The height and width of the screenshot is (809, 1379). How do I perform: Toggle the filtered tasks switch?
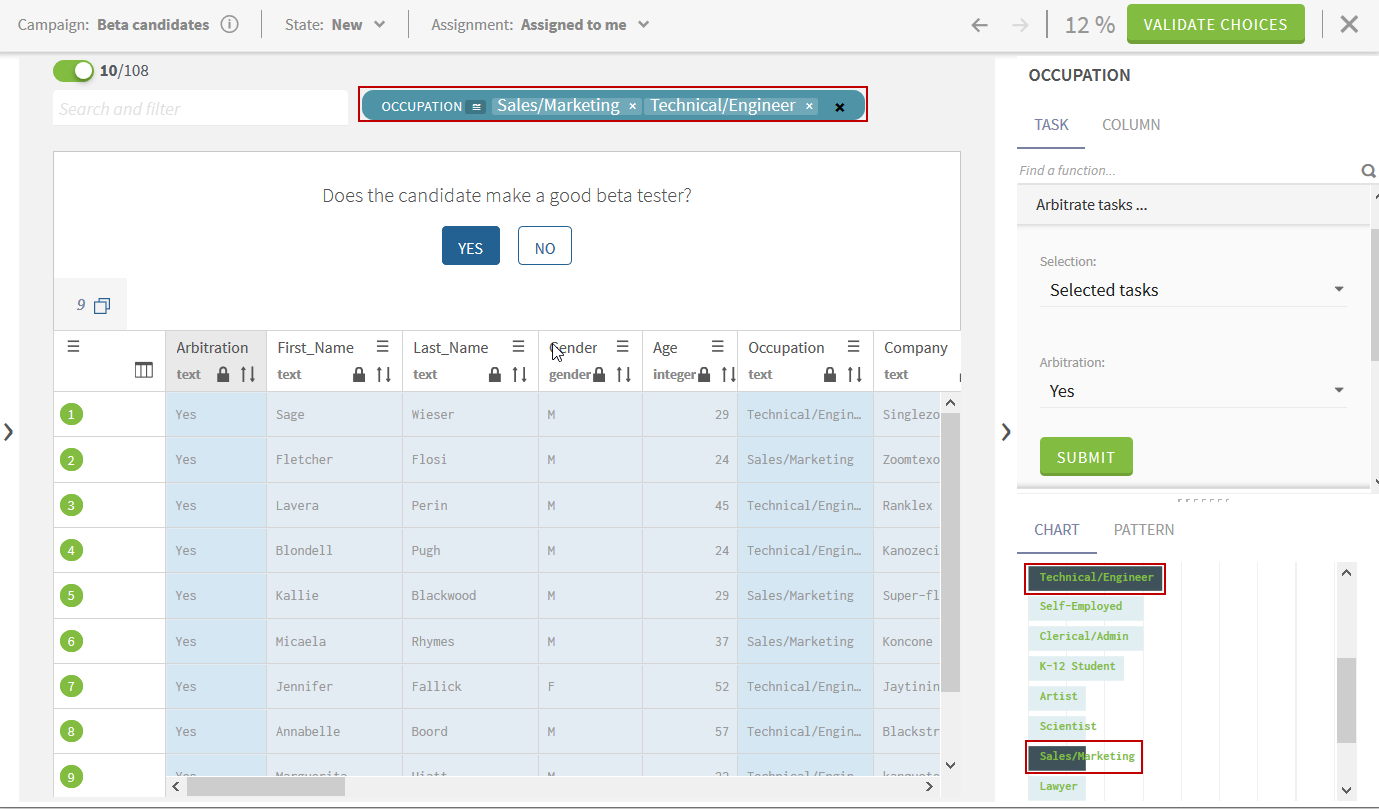tap(73, 71)
